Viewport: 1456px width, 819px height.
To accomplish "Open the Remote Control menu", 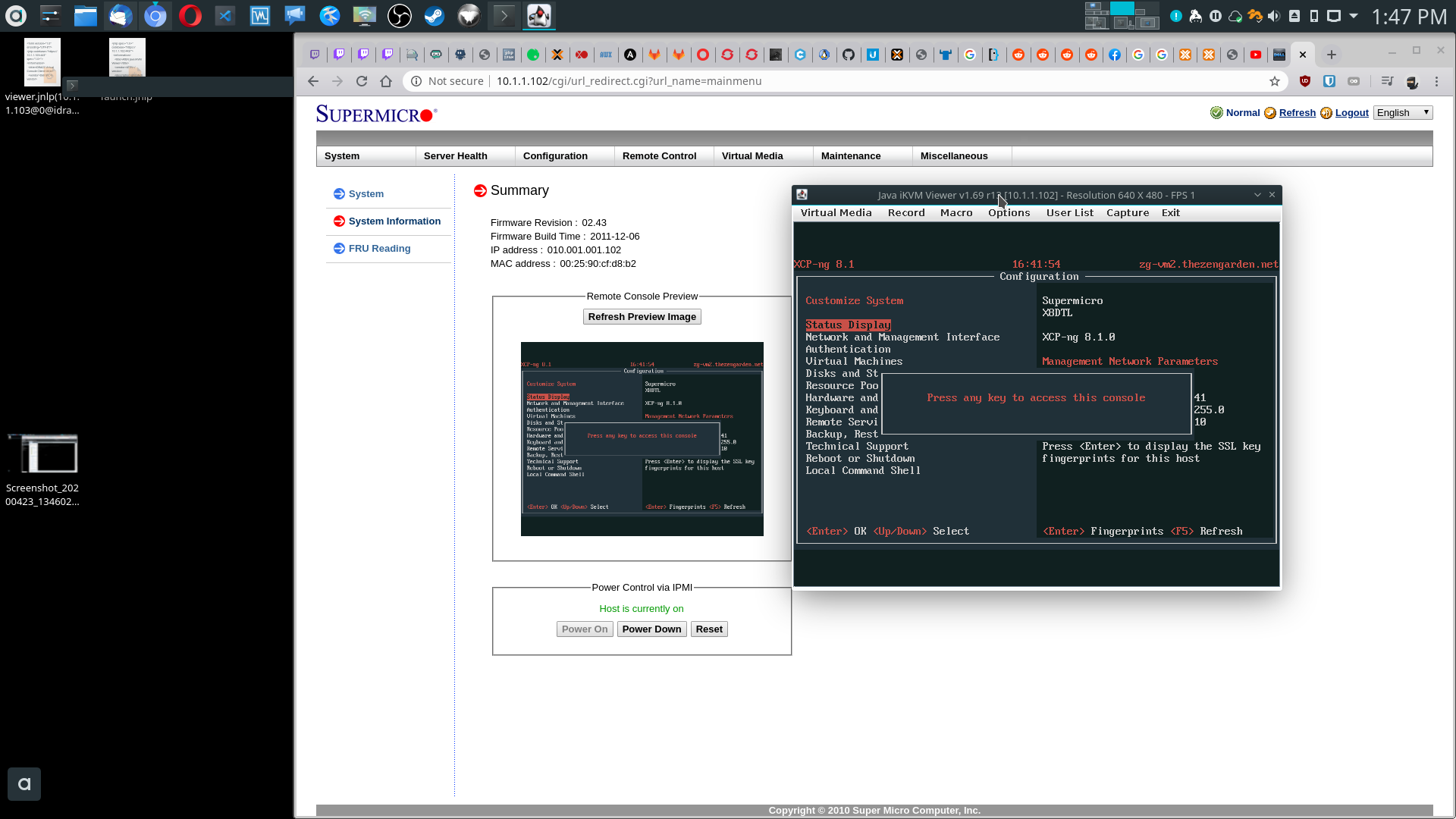I will (x=664, y=156).
